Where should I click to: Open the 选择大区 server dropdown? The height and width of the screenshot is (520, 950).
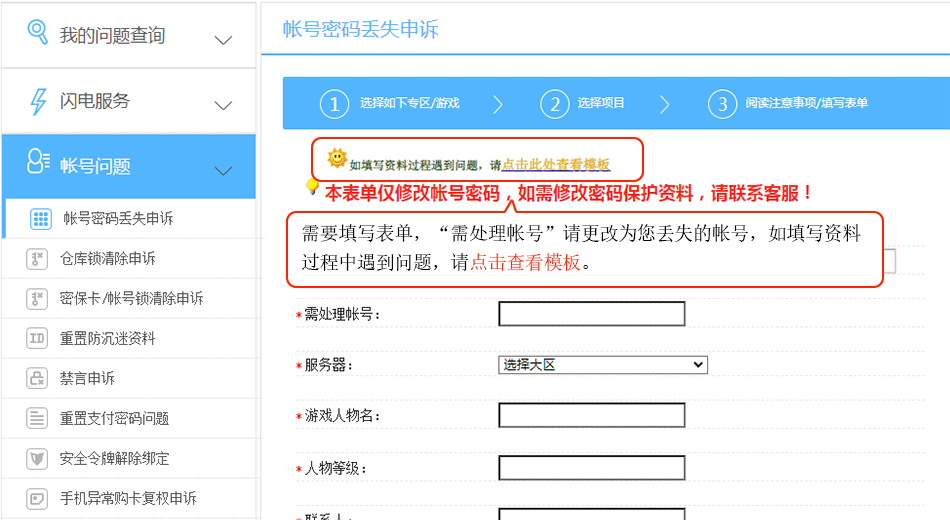coord(603,365)
